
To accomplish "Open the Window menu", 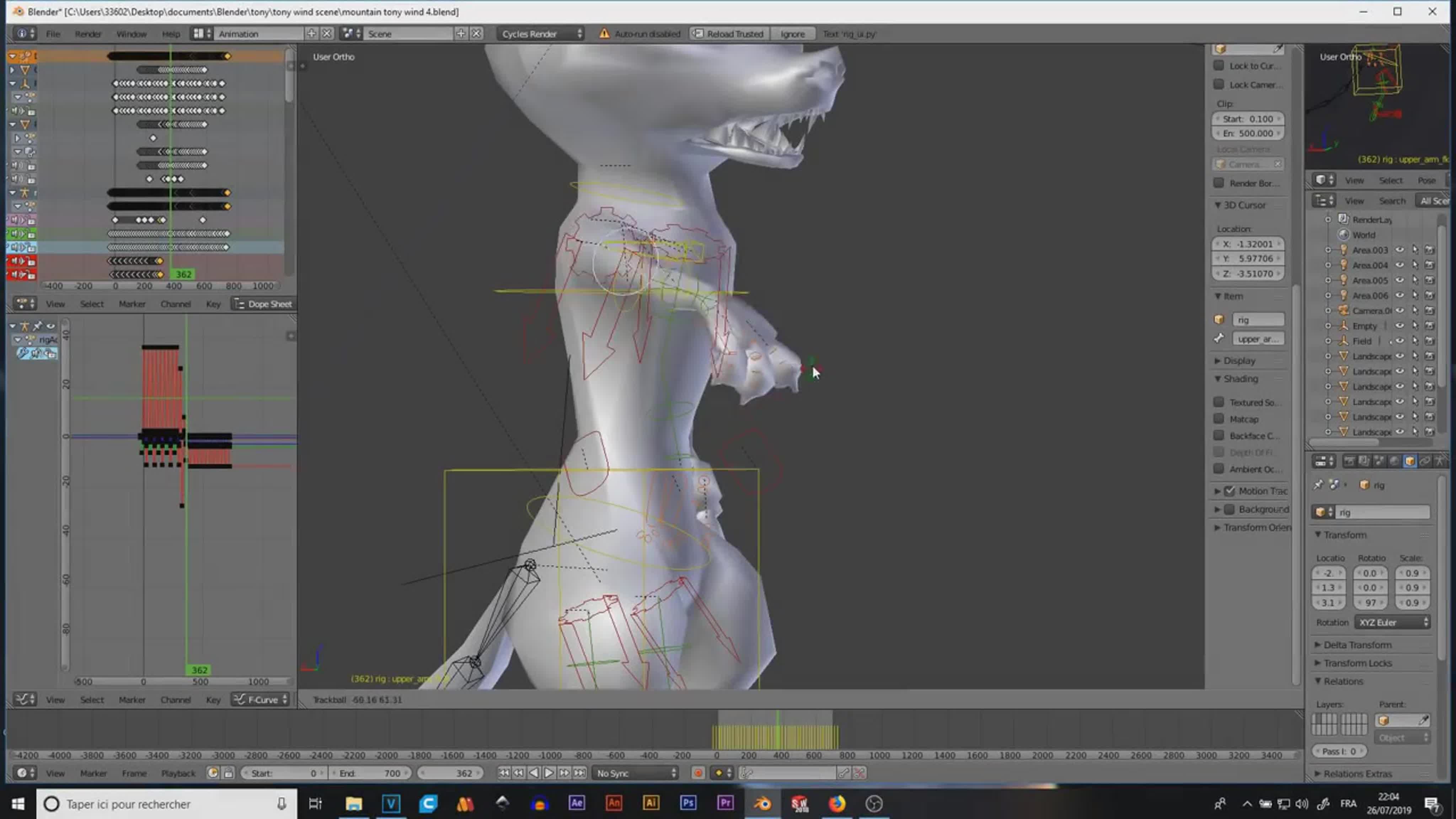I will 131,34.
